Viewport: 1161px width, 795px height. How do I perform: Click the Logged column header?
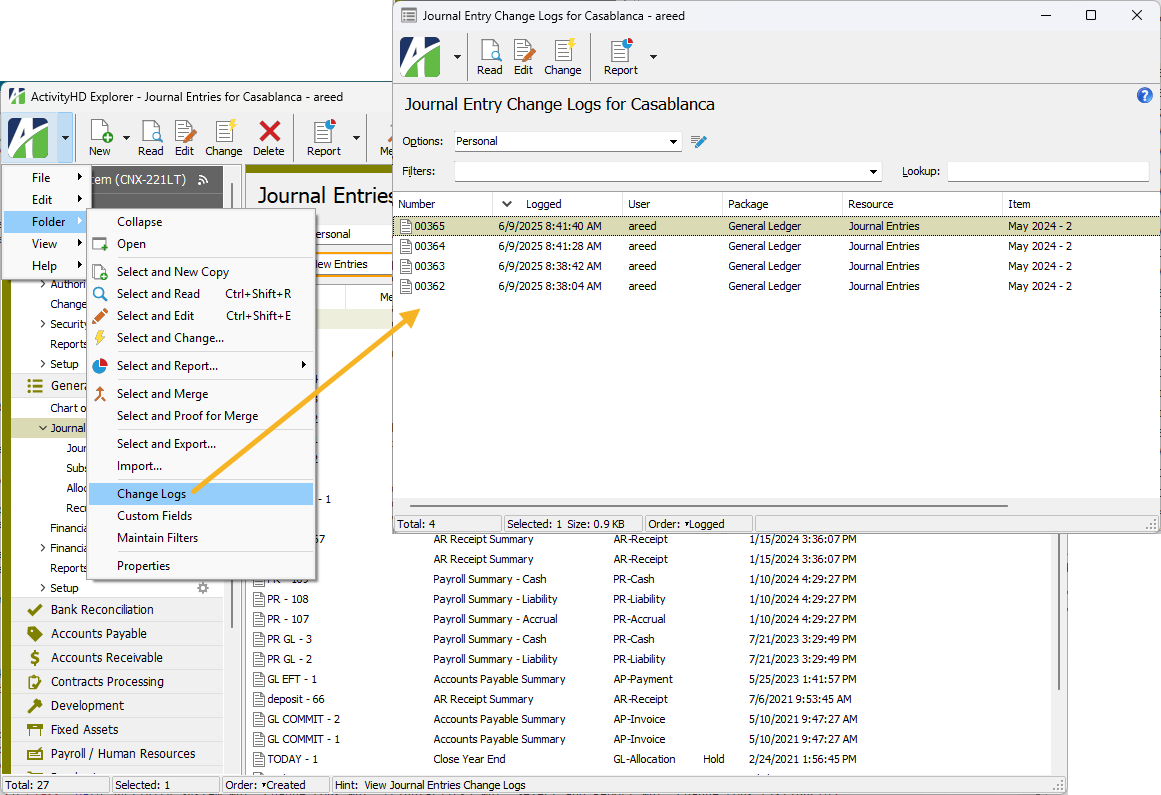pyautogui.click(x=558, y=204)
